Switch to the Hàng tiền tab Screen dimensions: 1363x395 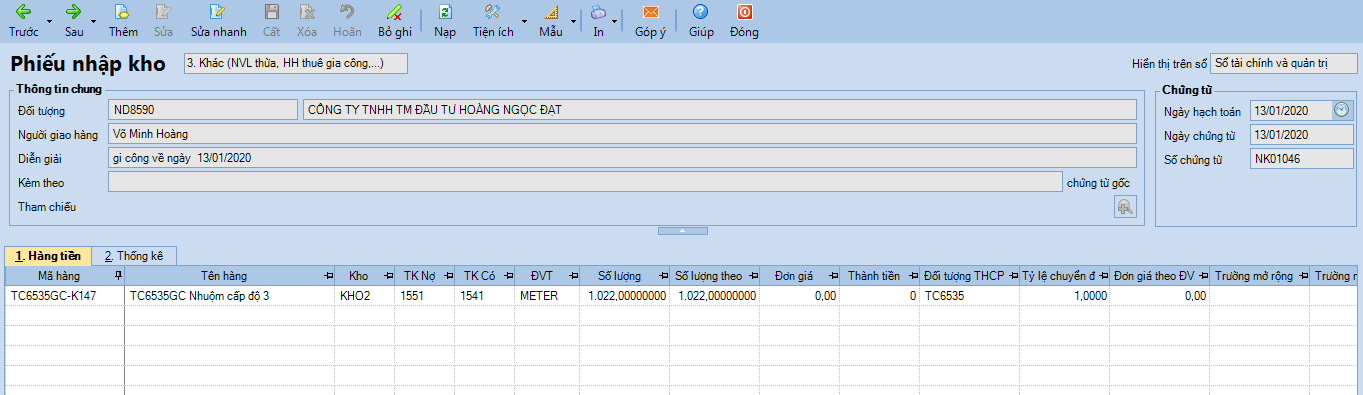click(48, 256)
